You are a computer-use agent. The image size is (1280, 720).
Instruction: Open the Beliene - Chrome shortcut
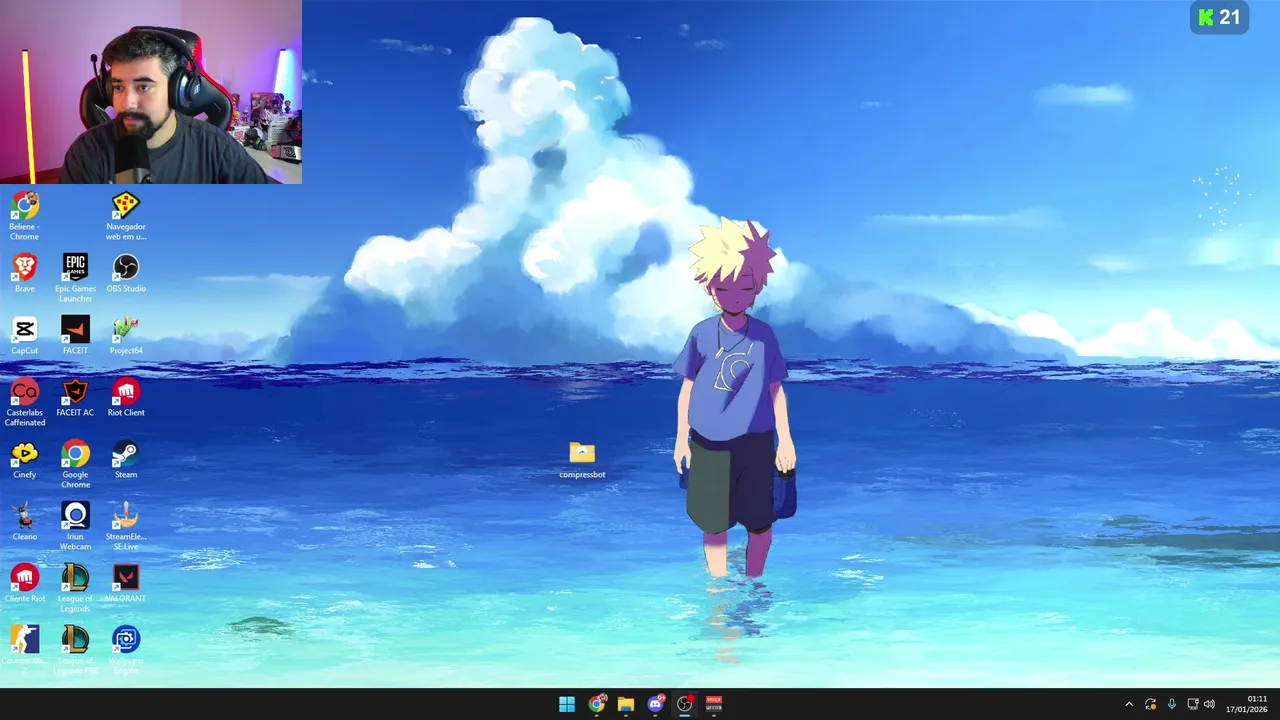[25, 216]
